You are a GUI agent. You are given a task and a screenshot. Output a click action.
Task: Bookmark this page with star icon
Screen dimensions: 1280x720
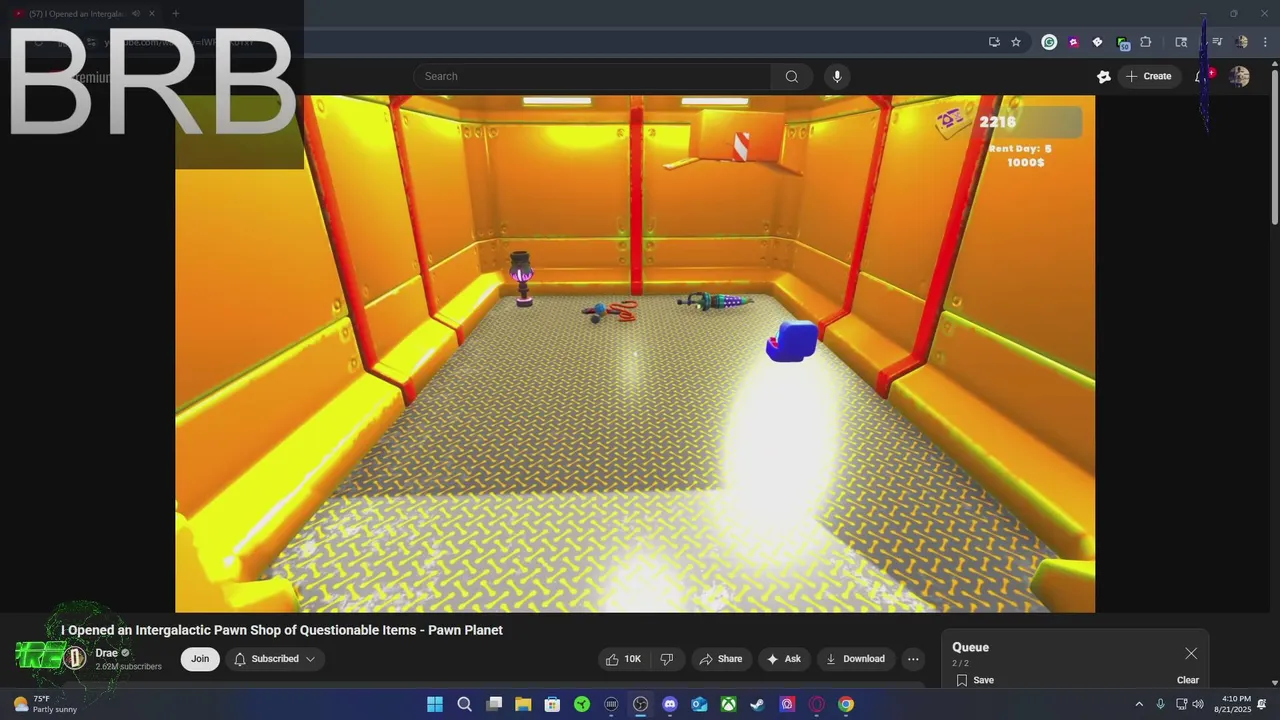(x=1016, y=42)
